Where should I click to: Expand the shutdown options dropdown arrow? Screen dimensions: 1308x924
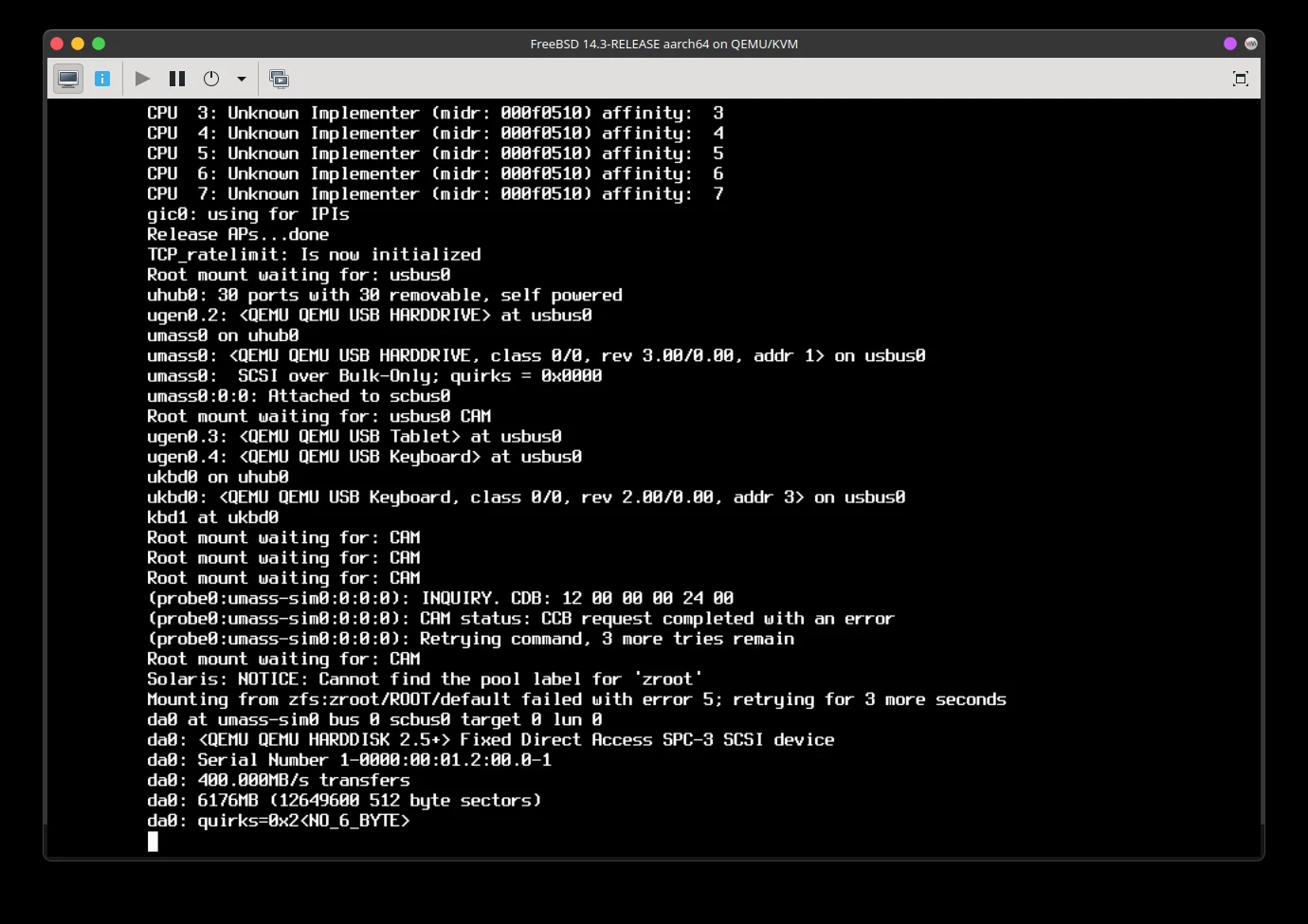click(242, 79)
